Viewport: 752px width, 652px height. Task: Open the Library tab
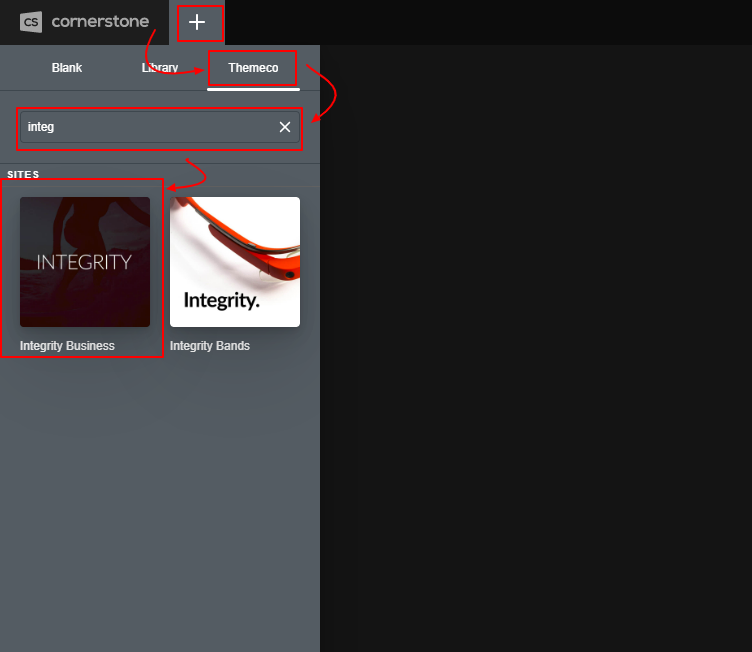click(159, 68)
